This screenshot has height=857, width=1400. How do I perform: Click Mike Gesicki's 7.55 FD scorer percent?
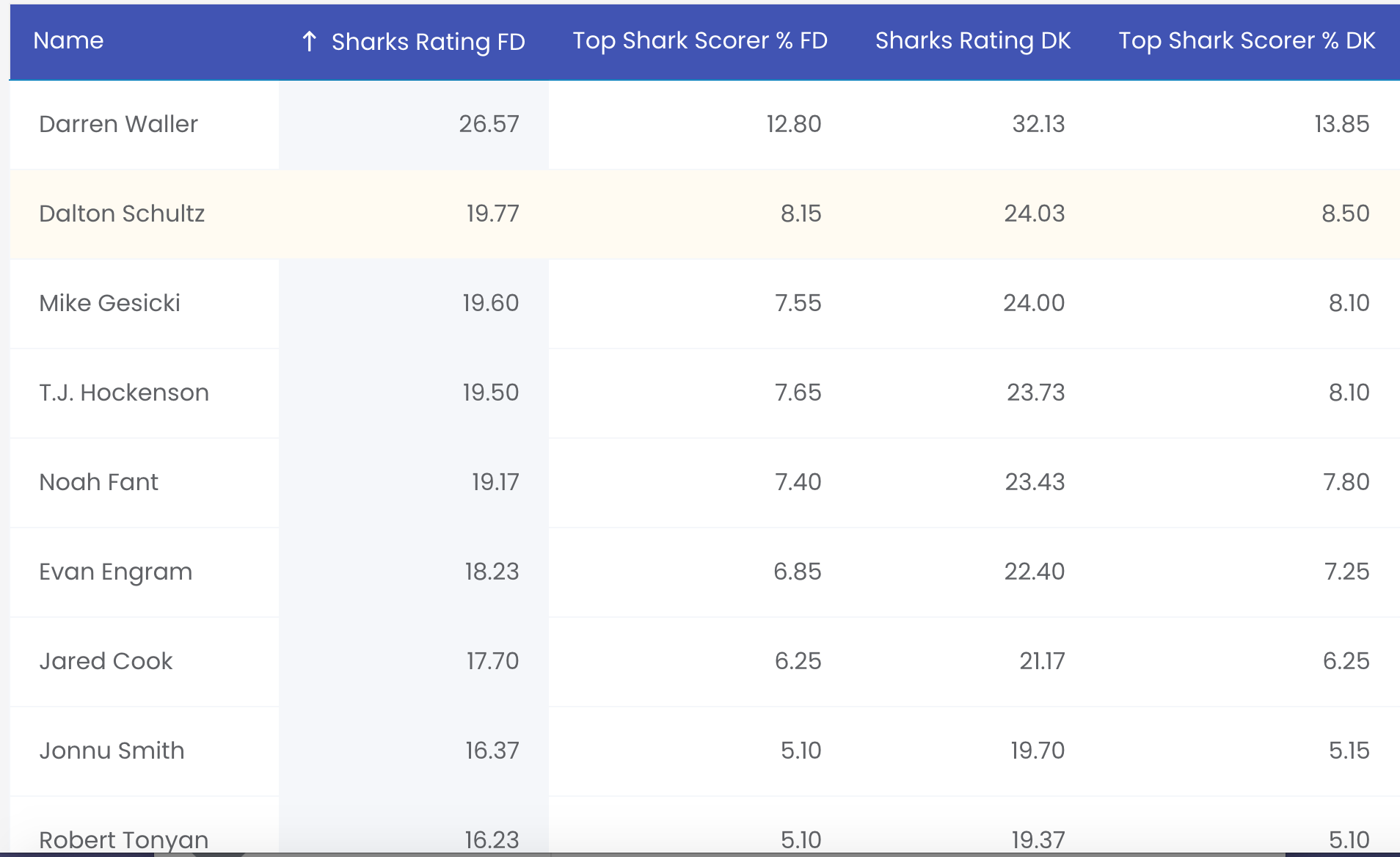(x=798, y=303)
